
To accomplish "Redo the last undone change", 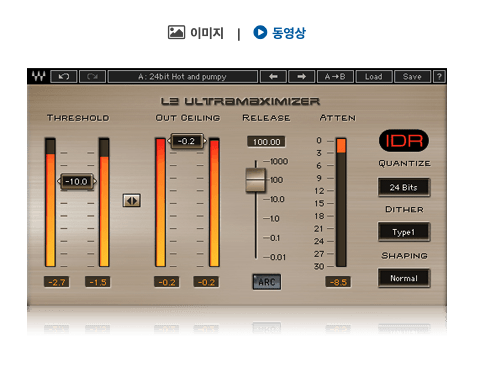I will [92, 77].
